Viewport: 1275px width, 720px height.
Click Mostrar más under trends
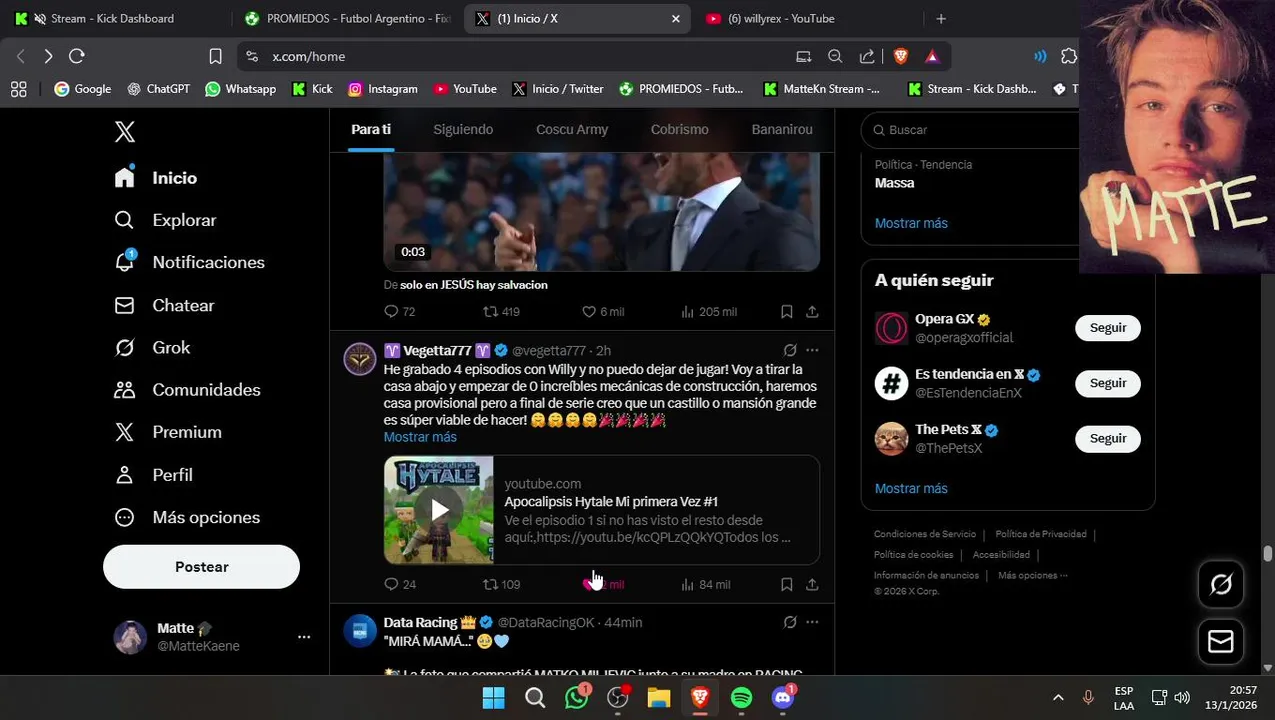911,223
